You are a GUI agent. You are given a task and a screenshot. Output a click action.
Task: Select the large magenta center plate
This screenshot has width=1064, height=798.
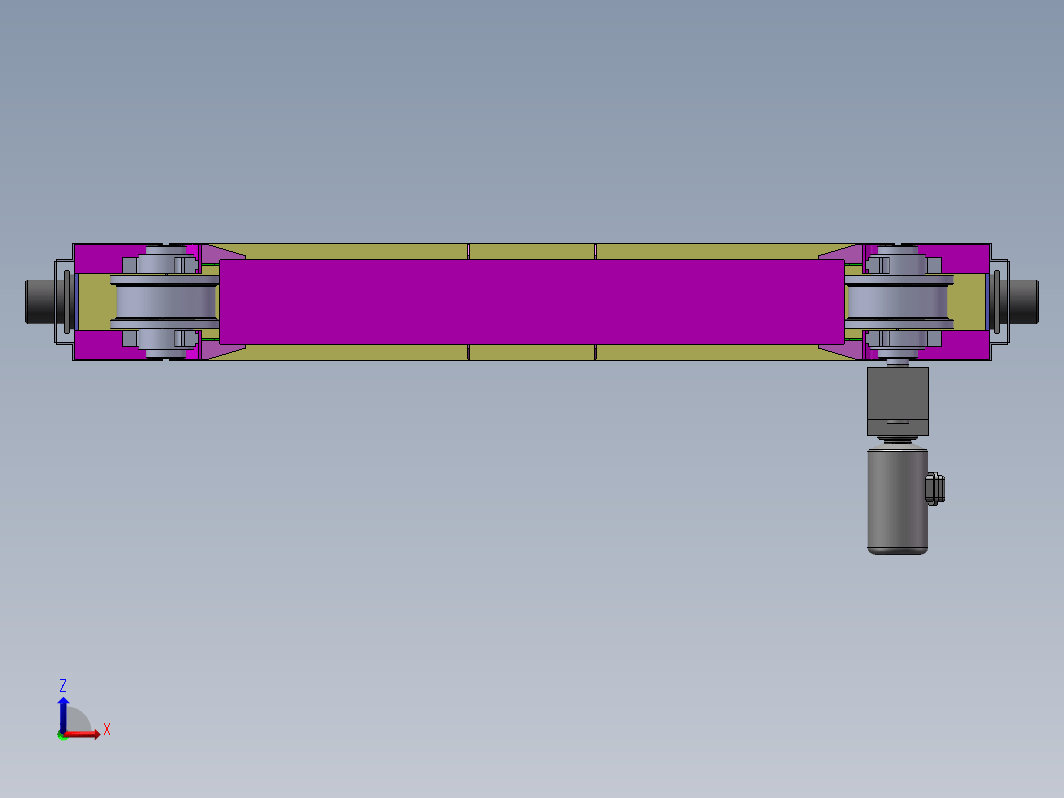tap(532, 301)
